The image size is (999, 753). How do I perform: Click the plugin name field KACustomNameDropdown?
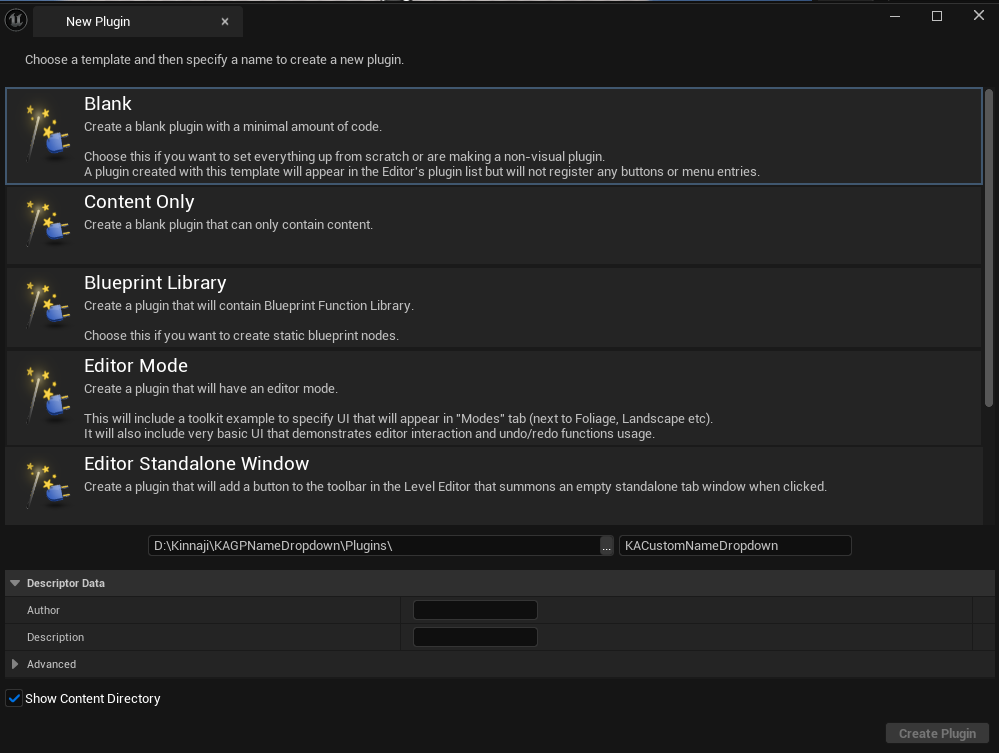(734, 546)
